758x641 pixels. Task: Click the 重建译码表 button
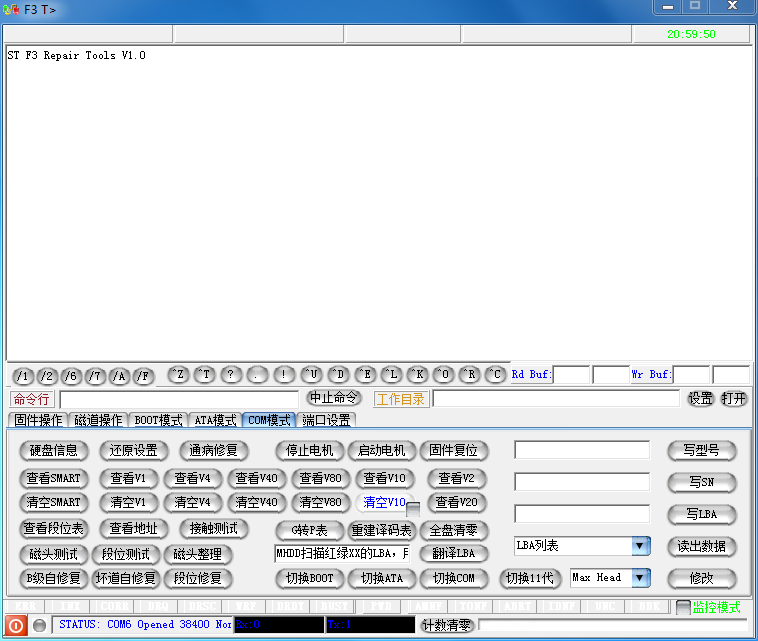[x=381, y=531]
